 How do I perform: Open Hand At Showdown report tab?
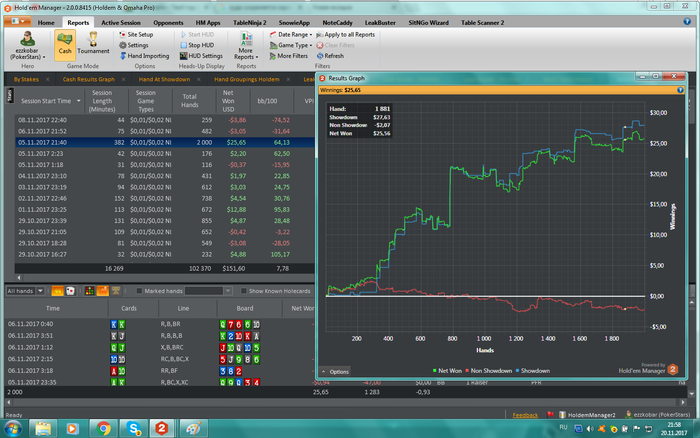pos(164,79)
